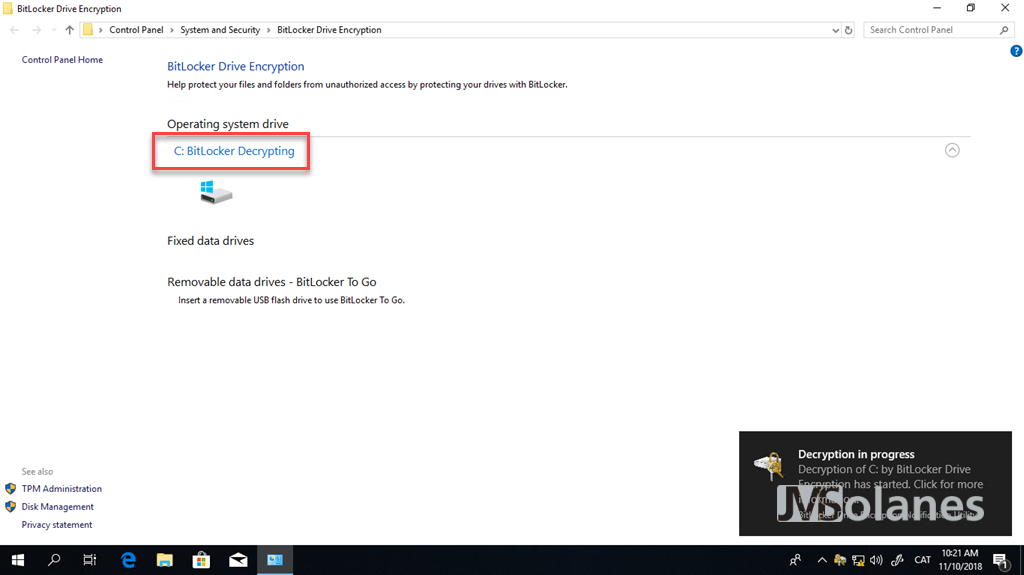The image size is (1024, 575).
Task: Click shield icon beside Disk Management
Action: click(x=10, y=506)
